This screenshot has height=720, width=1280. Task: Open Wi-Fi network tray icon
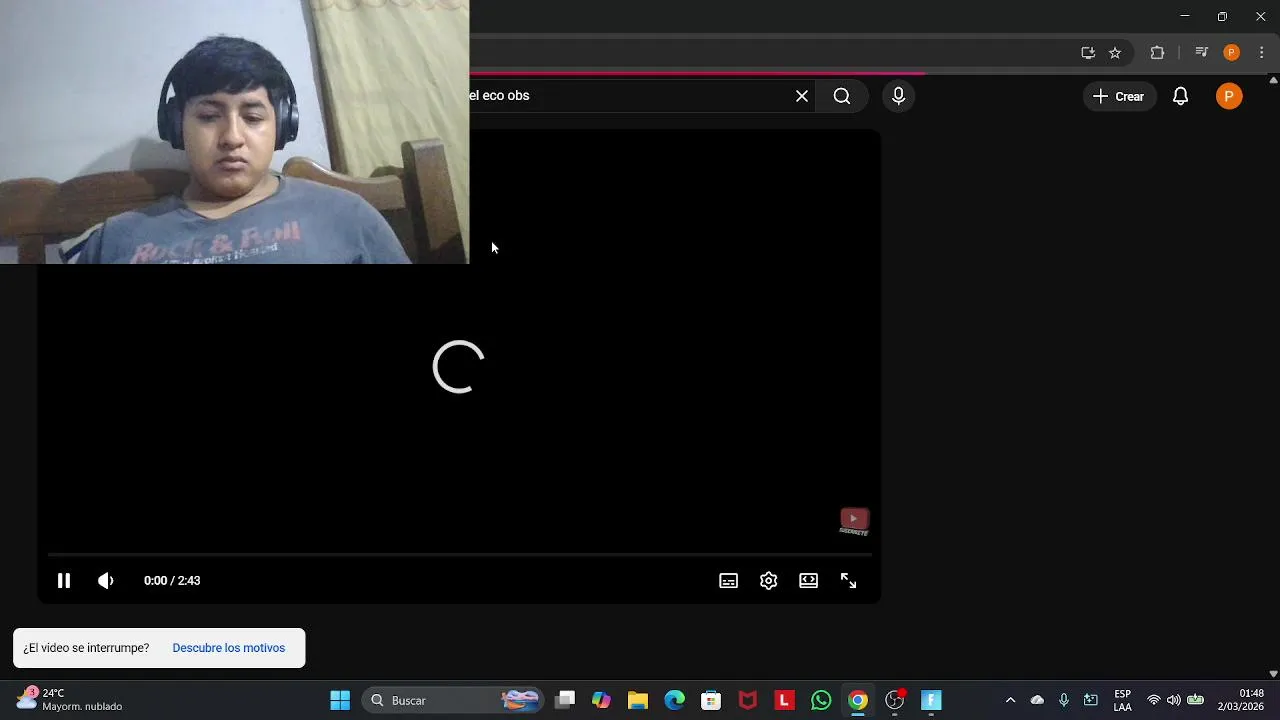coord(1154,700)
